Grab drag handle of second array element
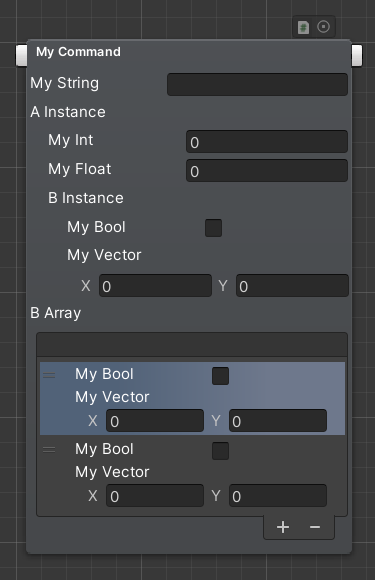Screen dimensions: 375x580 click(49, 450)
